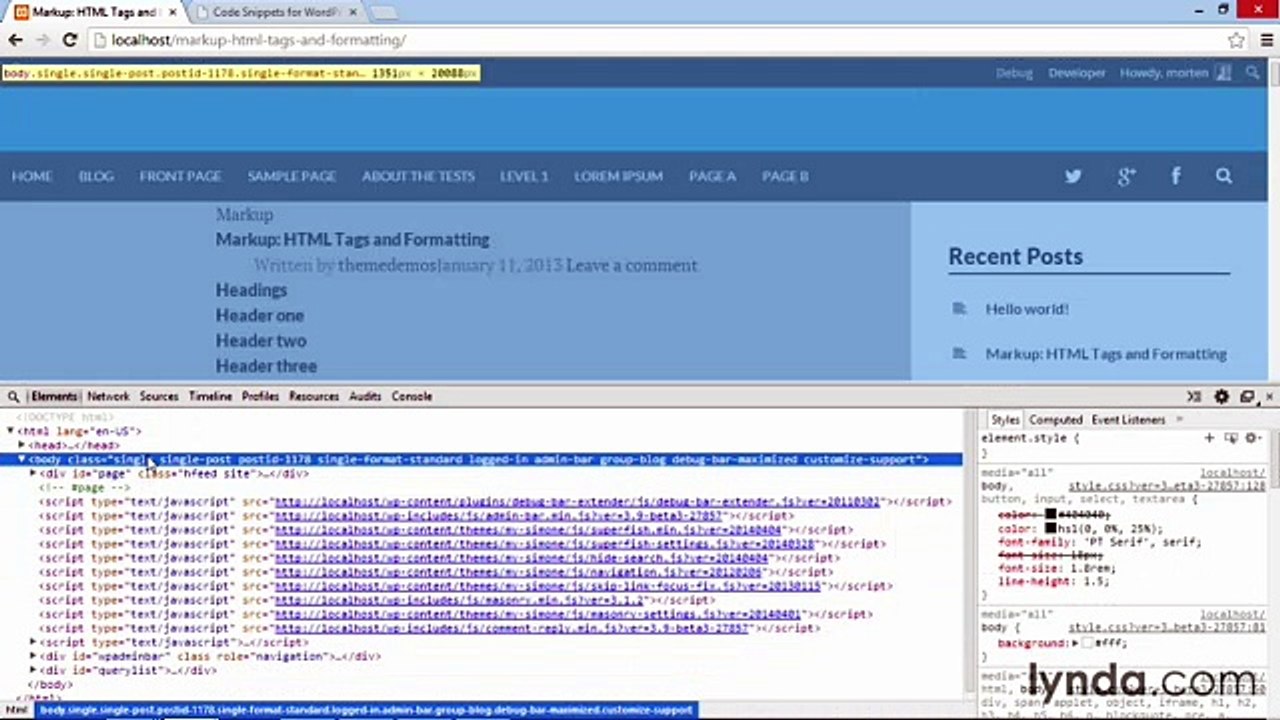Screen dimensions: 1280x720
Task: Open Event Listeners sidebar tab
Action: [1128, 420]
